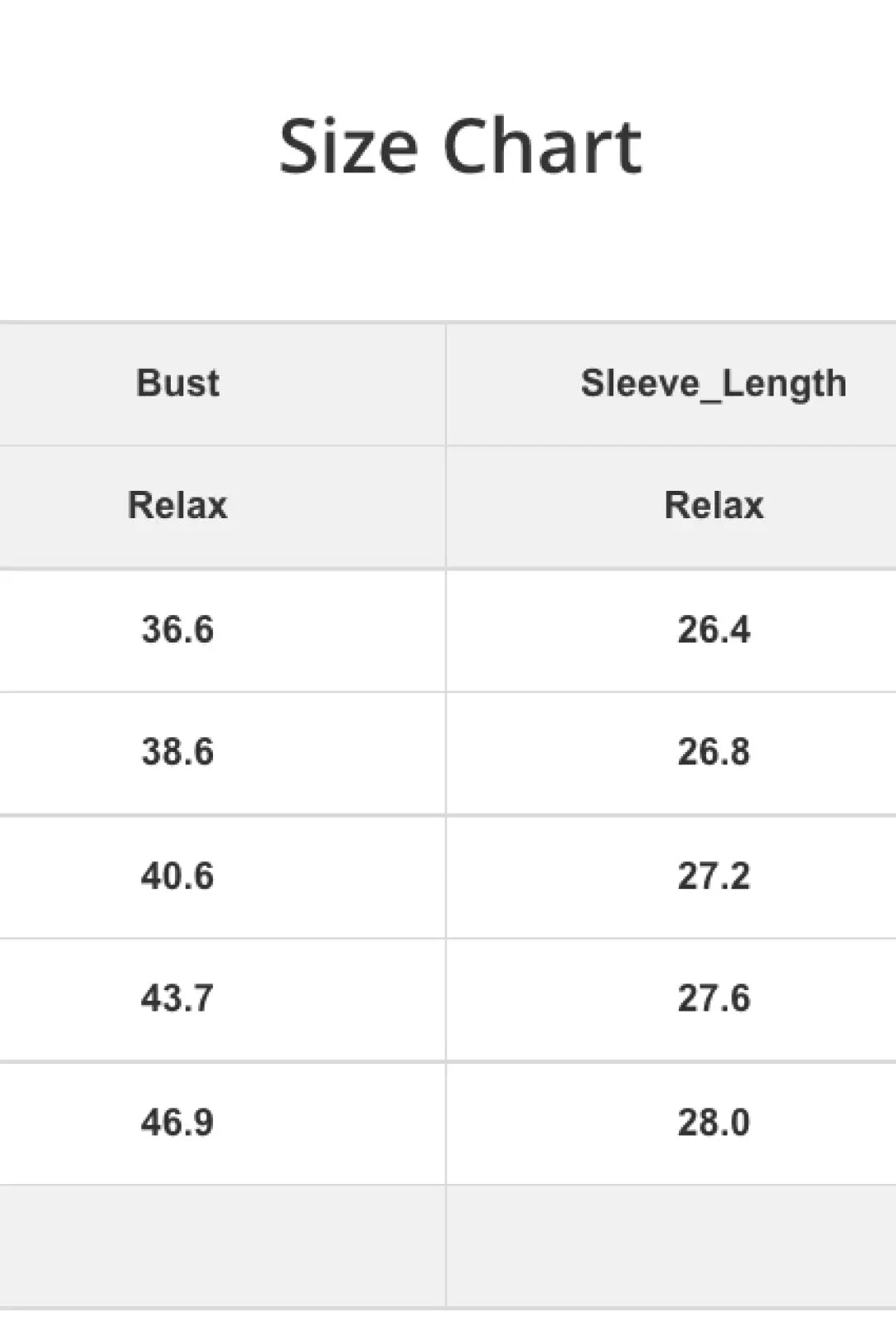
Task: Click the Relax label under Bust
Action: [x=177, y=505]
